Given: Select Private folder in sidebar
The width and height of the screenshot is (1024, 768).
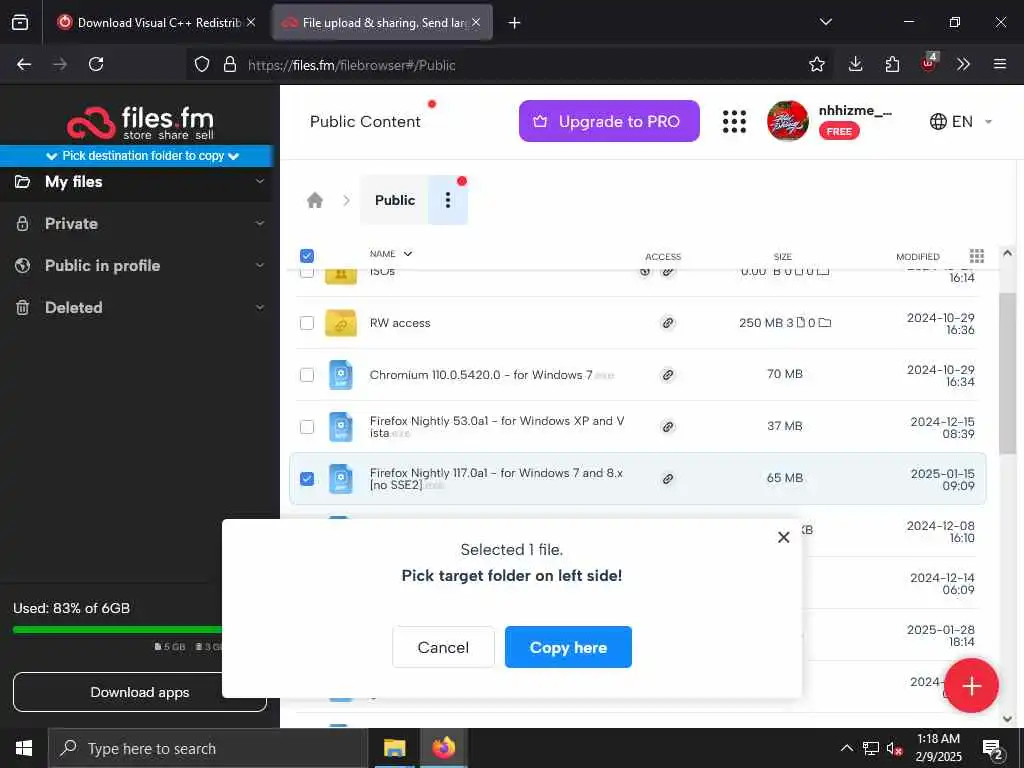Looking at the screenshot, I should tap(71, 223).
